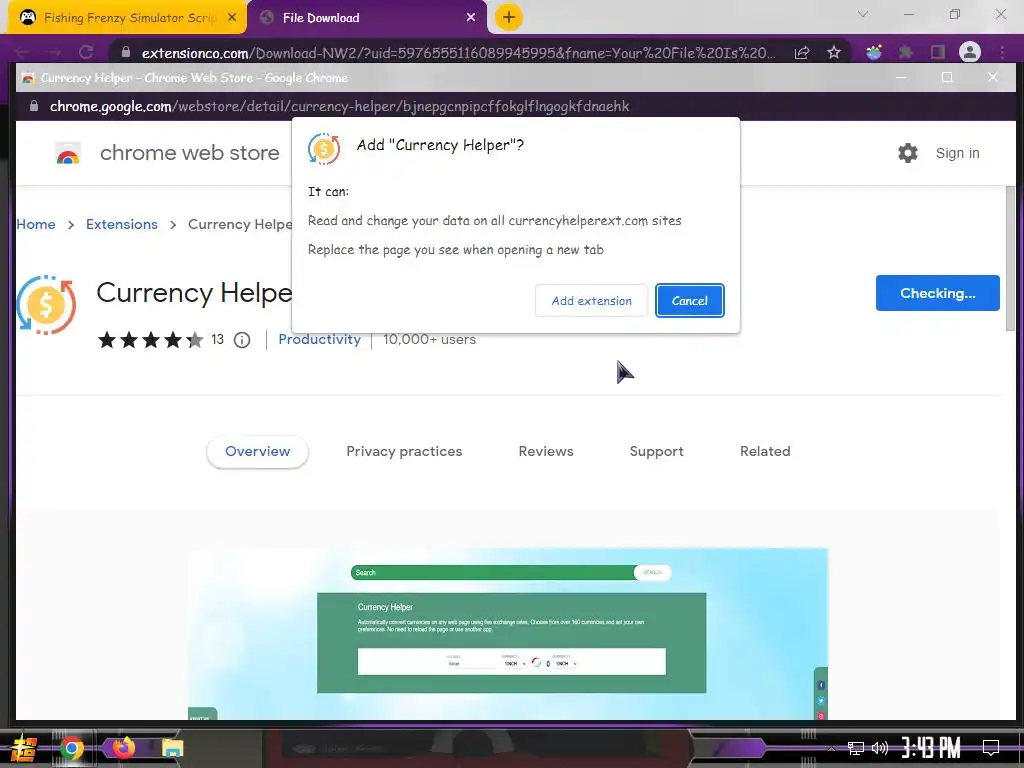Click the Currency Helper icon in dialog
The width and height of the screenshot is (1024, 768).
coord(324,149)
